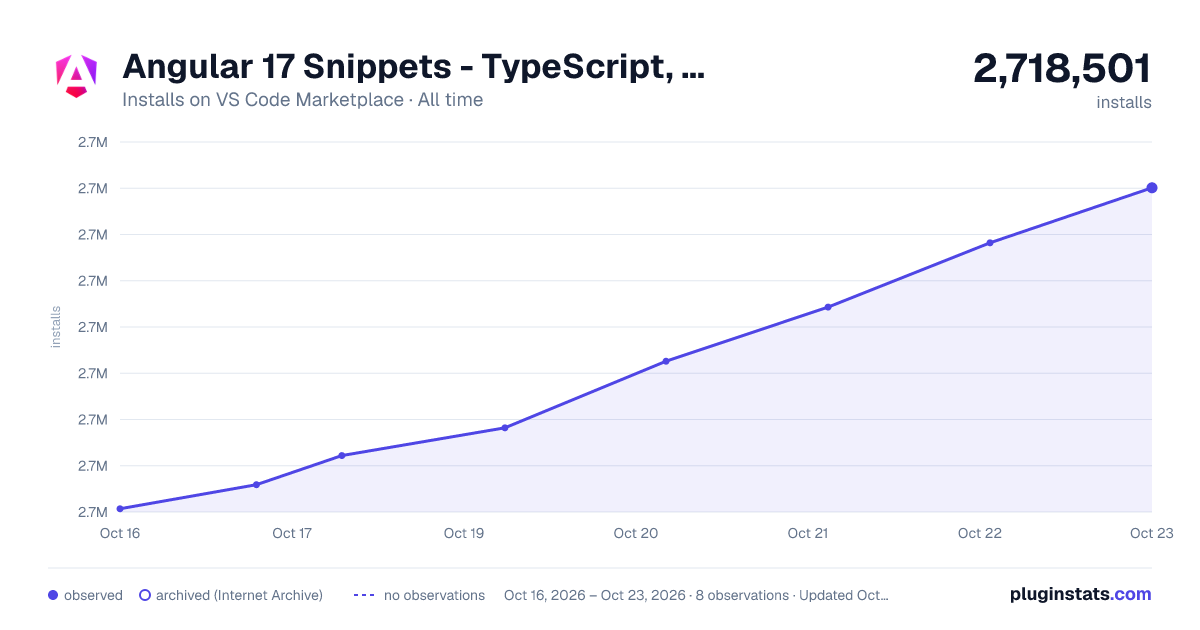The height and width of the screenshot is (630, 1200).
Task: Click the vertical 'installs' axis label
Action: 56,327
